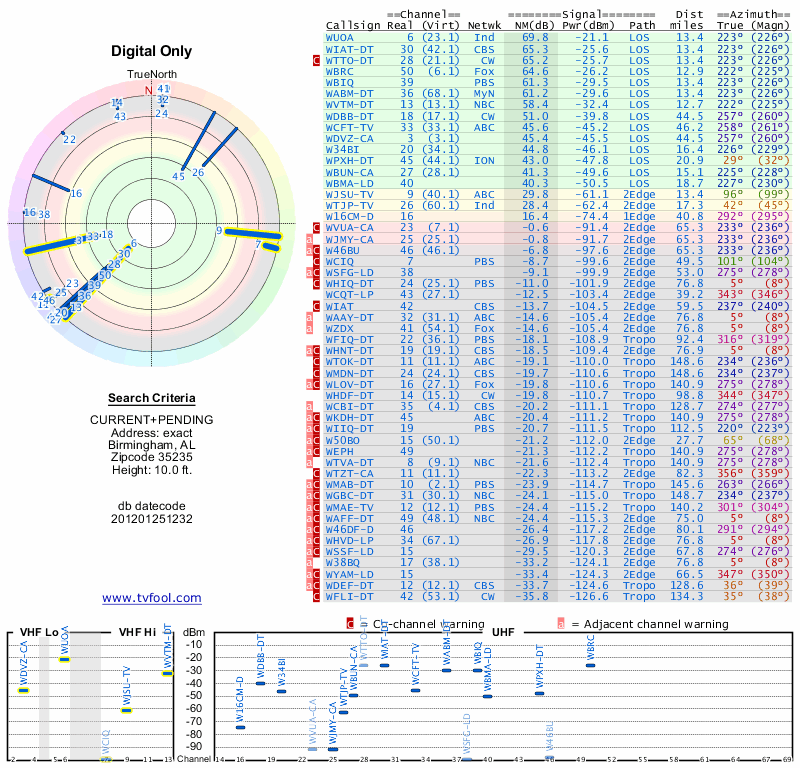
Task: Click the red N north marker on radar
Action: coord(148,90)
